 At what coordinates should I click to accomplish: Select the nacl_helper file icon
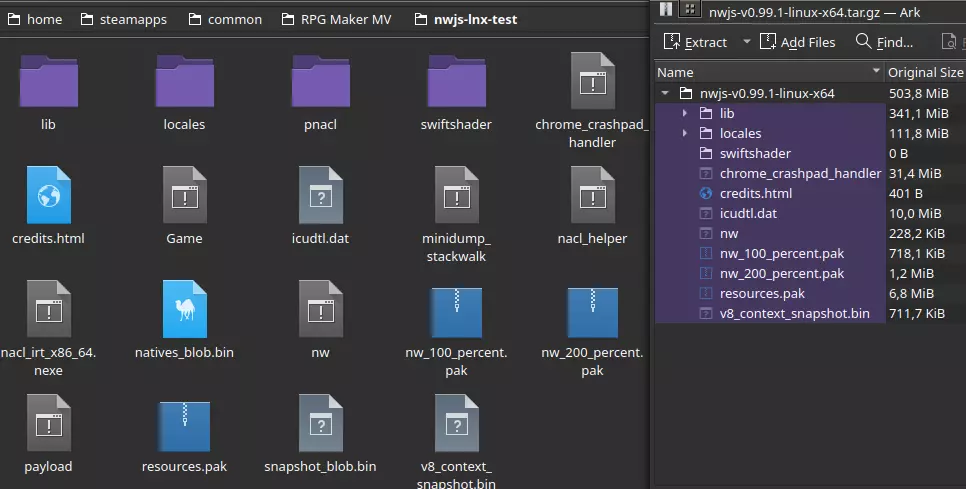(593, 195)
